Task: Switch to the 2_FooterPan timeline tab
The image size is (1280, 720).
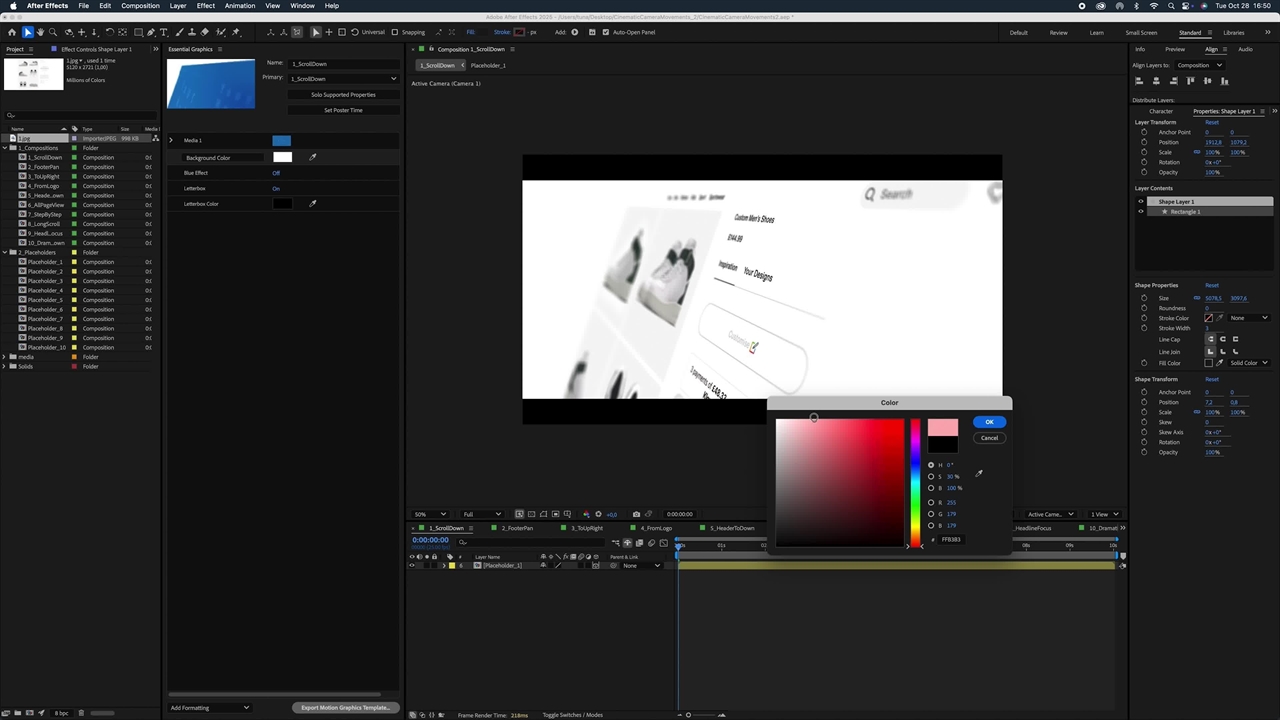Action: 517,528
